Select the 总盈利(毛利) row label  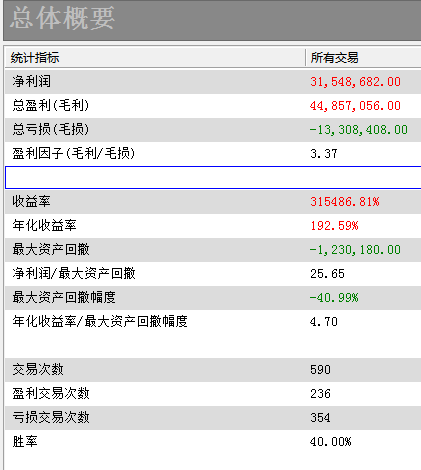(51, 105)
